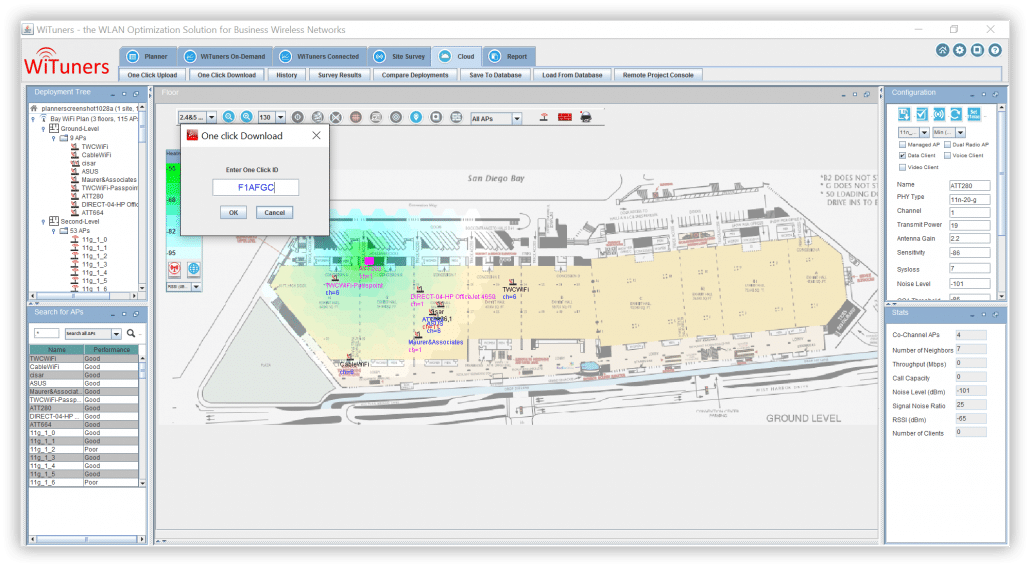Select the Cloud tab
The image size is (1030, 567).
(x=457, y=57)
